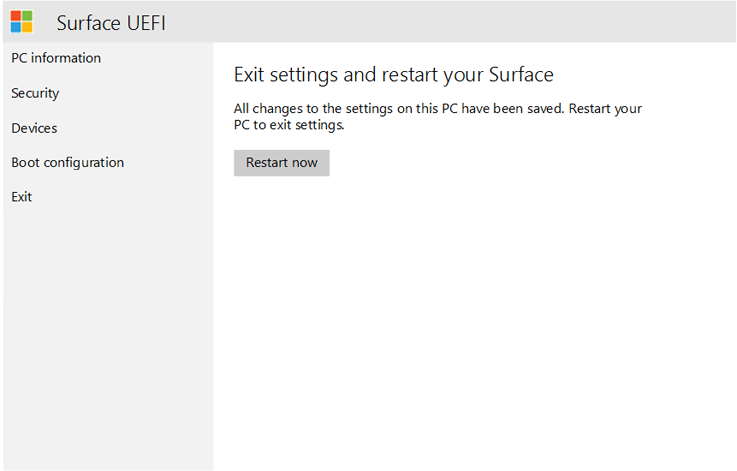Image resolution: width=737 pixels, height=471 pixels.
Task: Click the yellow square of Microsoft logo
Action: point(27,27)
